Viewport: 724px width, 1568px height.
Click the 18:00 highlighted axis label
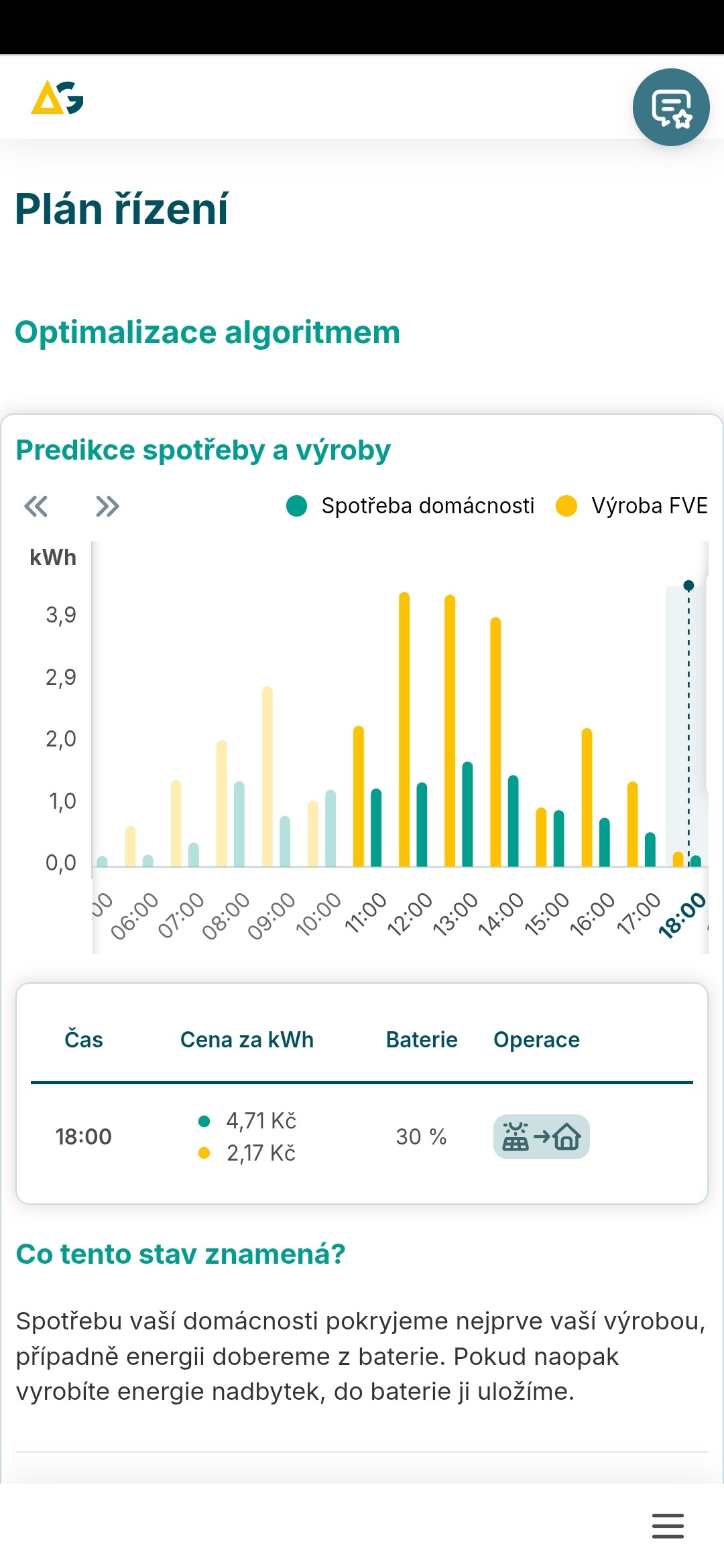[x=682, y=915]
